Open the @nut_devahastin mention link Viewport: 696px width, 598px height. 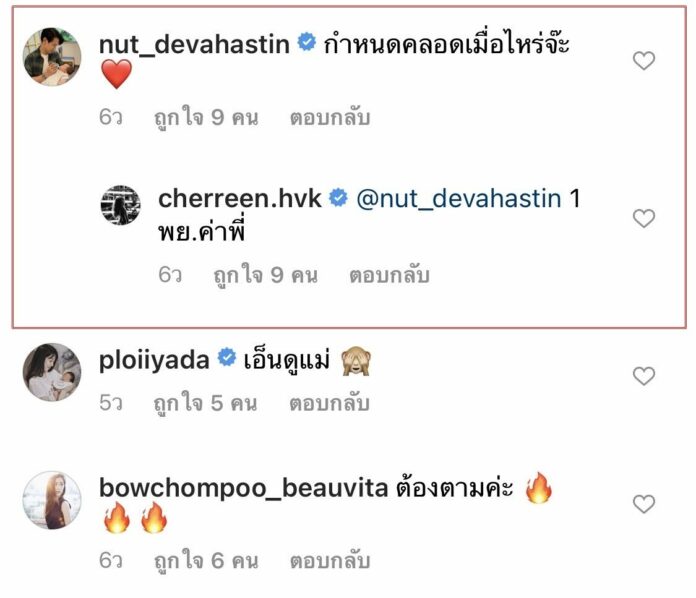459,198
